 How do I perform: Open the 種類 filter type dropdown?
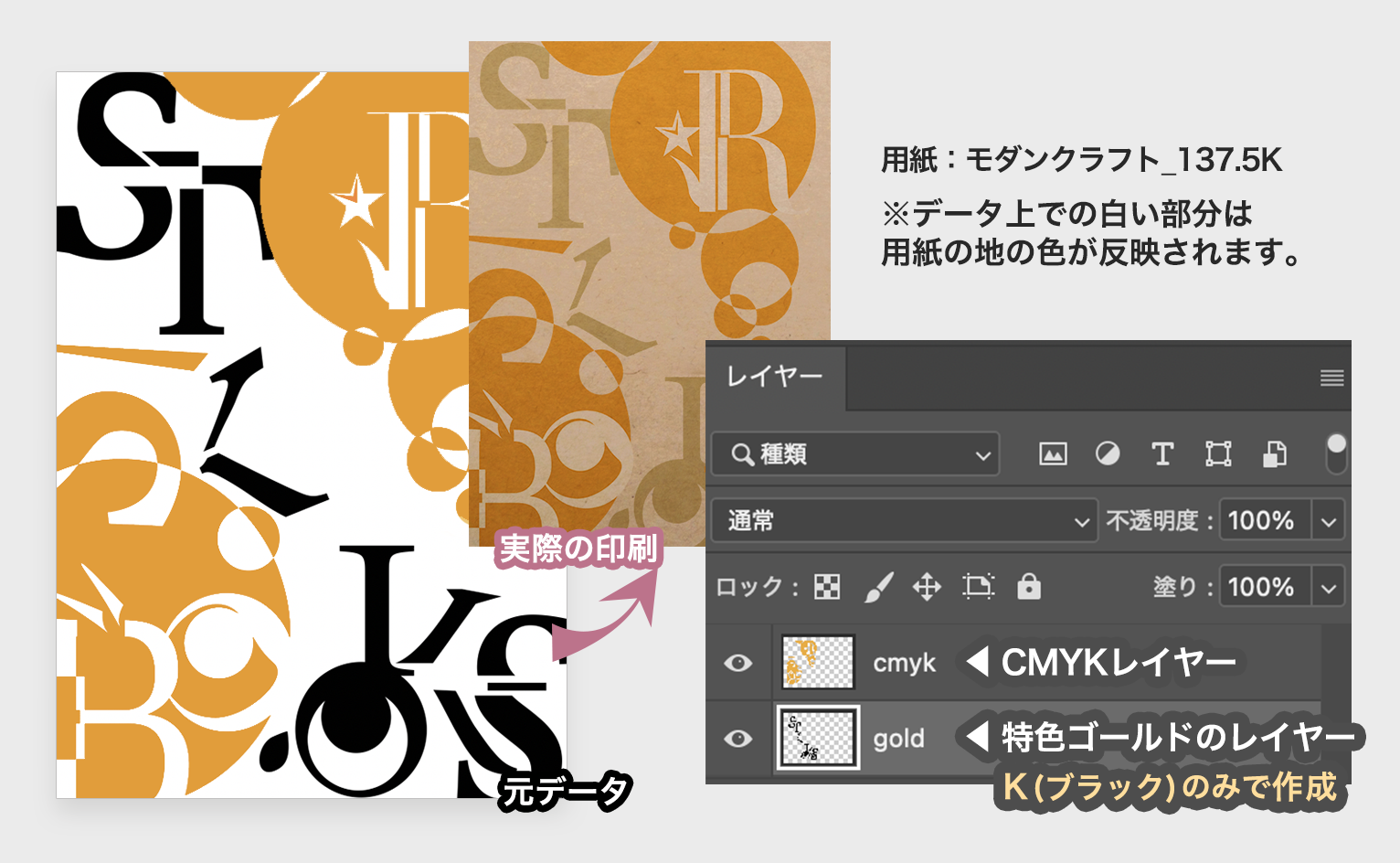[855, 454]
